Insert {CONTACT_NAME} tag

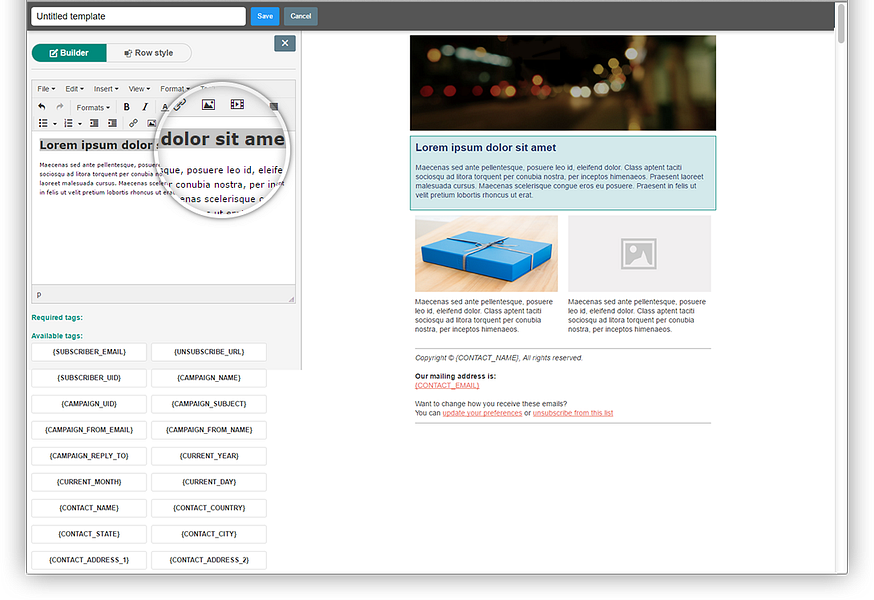pos(89,508)
